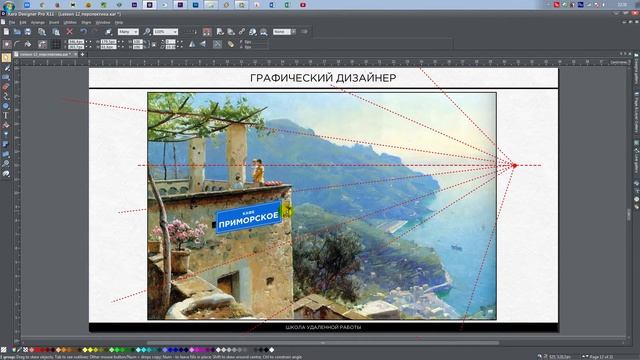Click the Copy icon
The image size is (640, 360).
click(42, 31)
